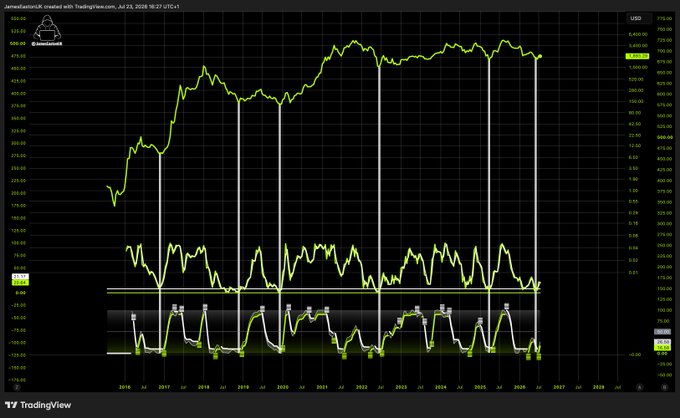
Task: Select the 2016 label on time axis
Action: click(124, 387)
